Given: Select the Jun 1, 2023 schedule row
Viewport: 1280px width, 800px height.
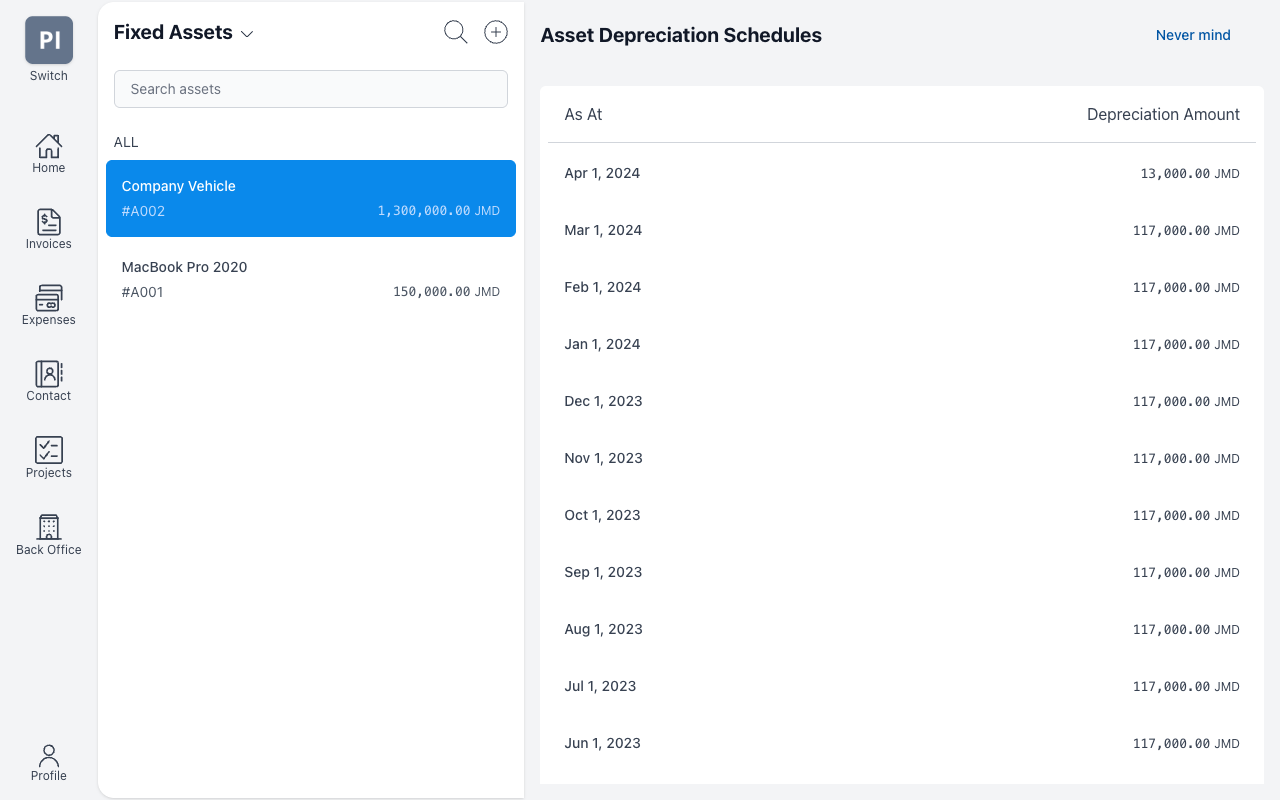Looking at the screenshot, I should pyautogui.click(x=901, y=743).
